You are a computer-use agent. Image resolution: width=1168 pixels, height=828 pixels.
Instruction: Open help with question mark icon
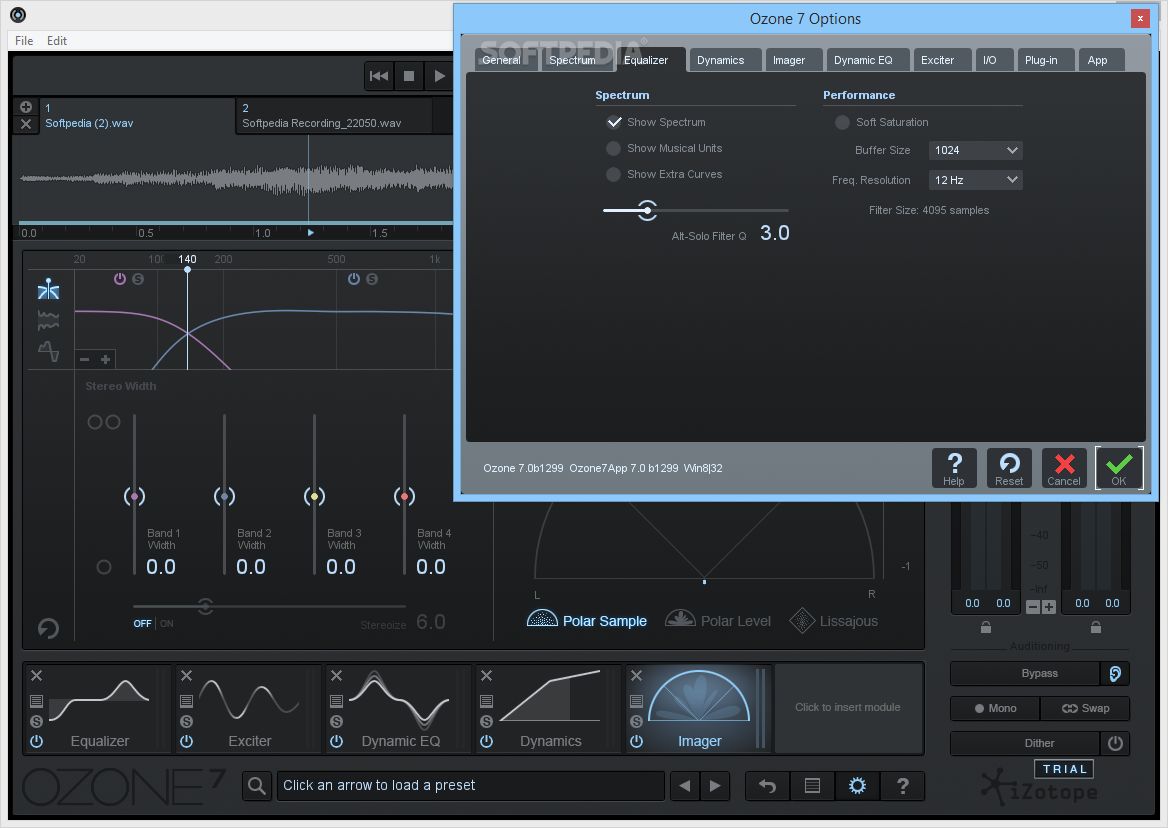(903, 786)
